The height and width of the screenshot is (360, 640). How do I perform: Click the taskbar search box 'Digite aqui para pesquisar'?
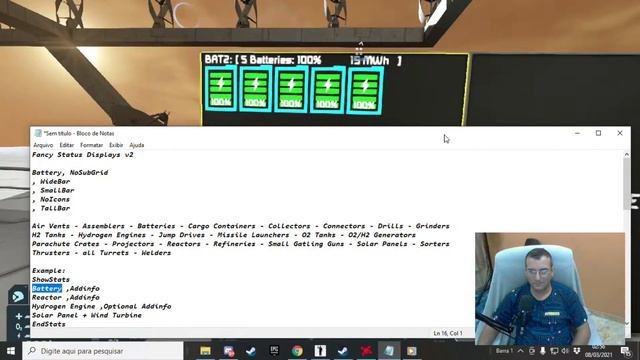(x=103, y=351)
